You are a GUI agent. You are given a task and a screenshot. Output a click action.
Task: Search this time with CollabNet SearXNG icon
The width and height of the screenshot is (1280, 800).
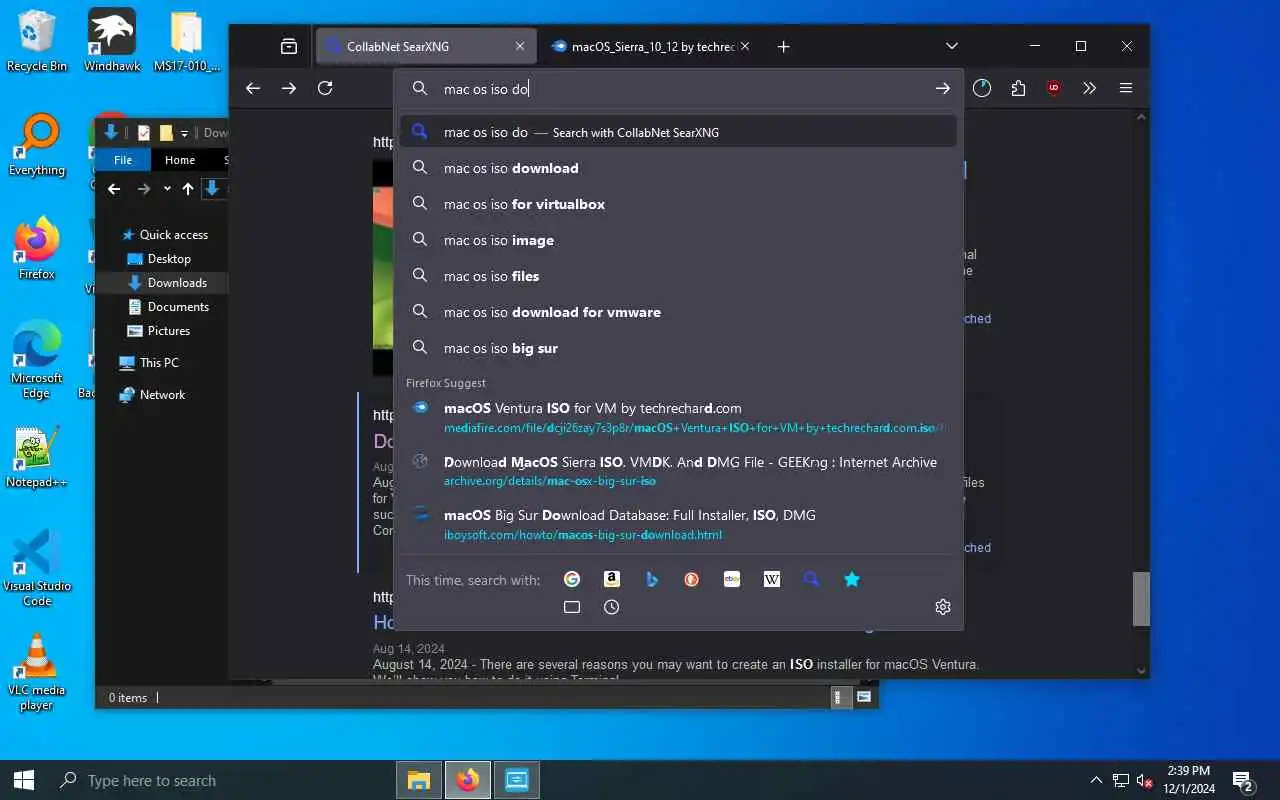pyautogui.click(x=812, y=579)
